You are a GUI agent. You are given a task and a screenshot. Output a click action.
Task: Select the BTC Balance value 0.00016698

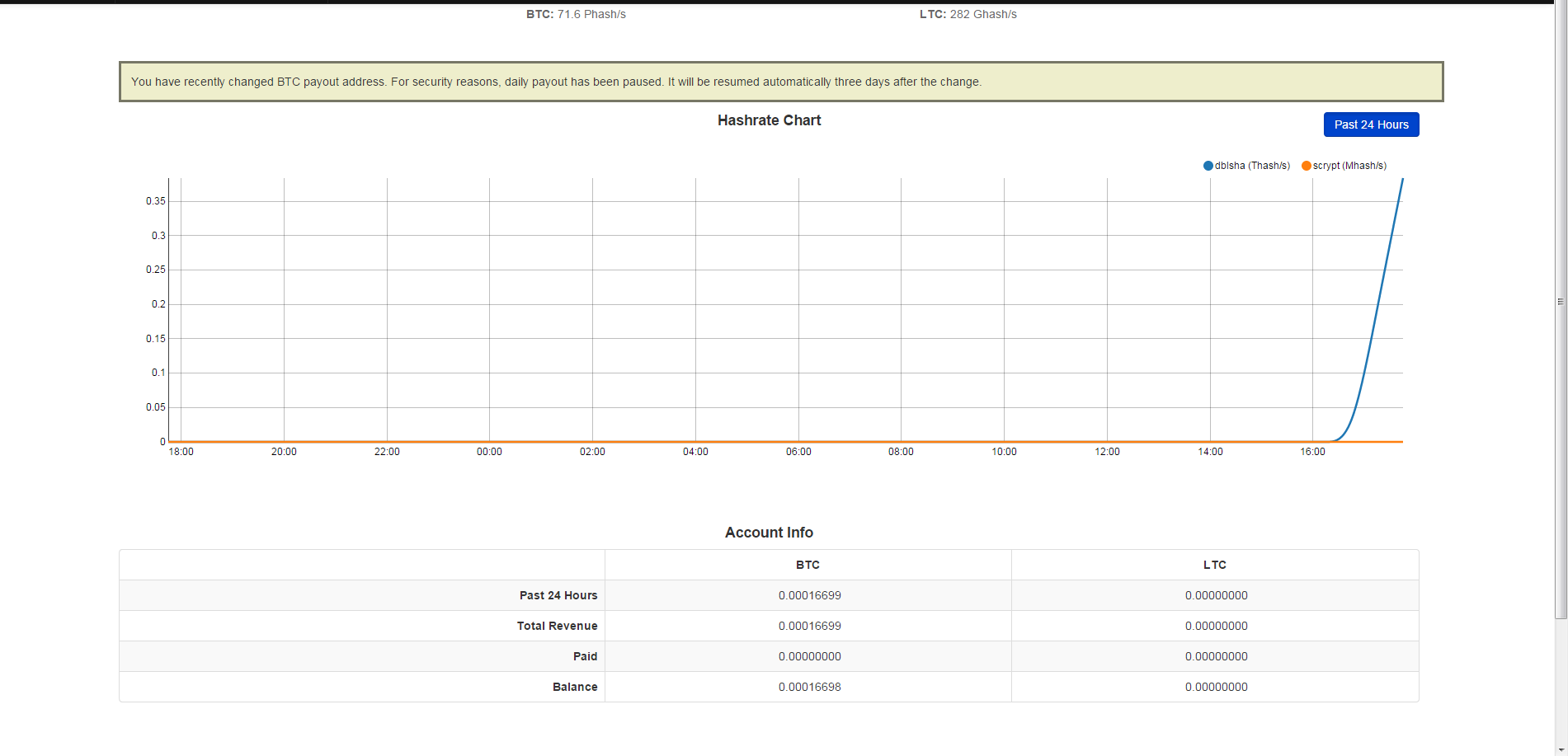pos(809,687)
